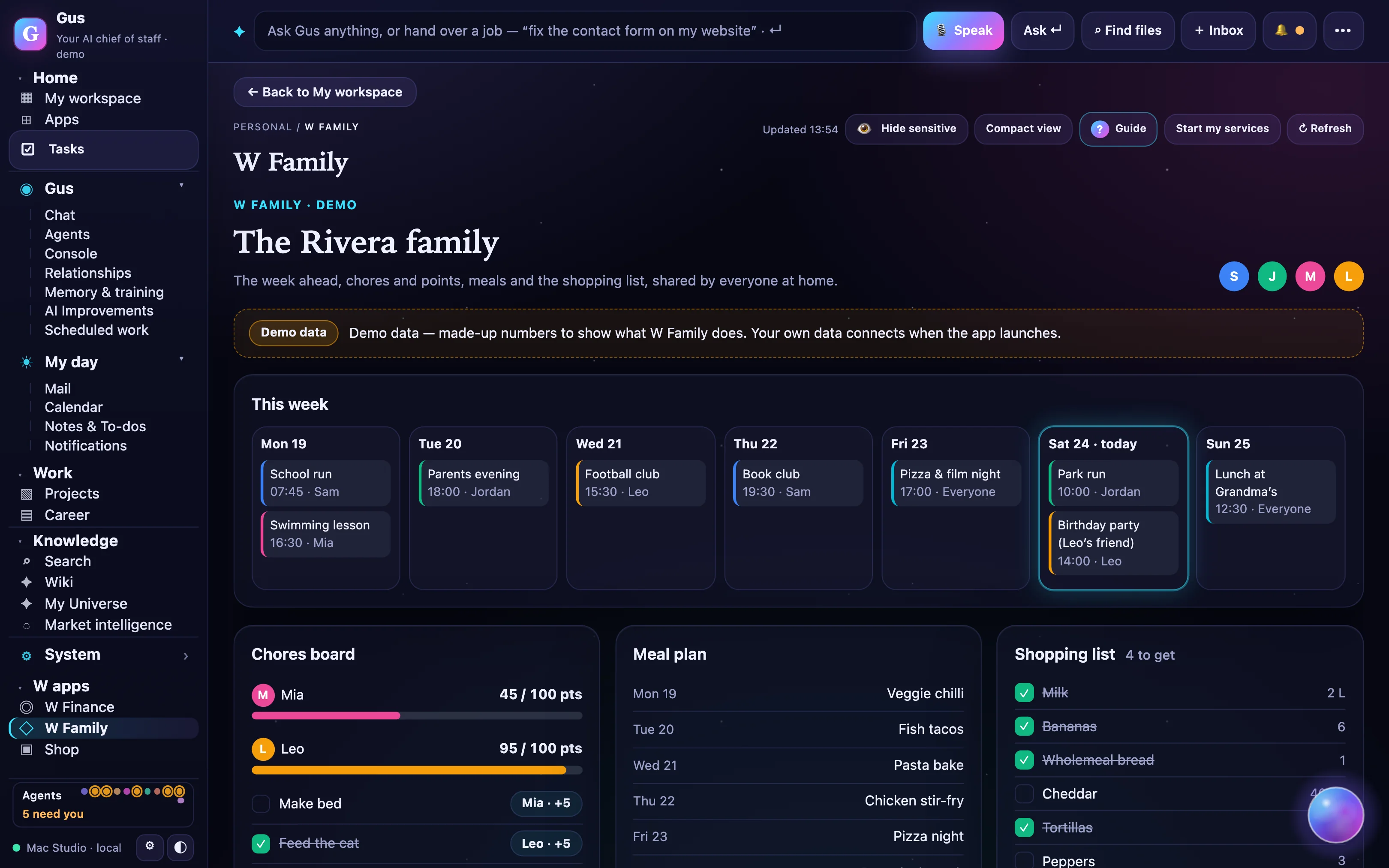Collapse the Work section arrow
Image resolution: width=1389 pixels, height=868 pixels.
tap(20, 475)
